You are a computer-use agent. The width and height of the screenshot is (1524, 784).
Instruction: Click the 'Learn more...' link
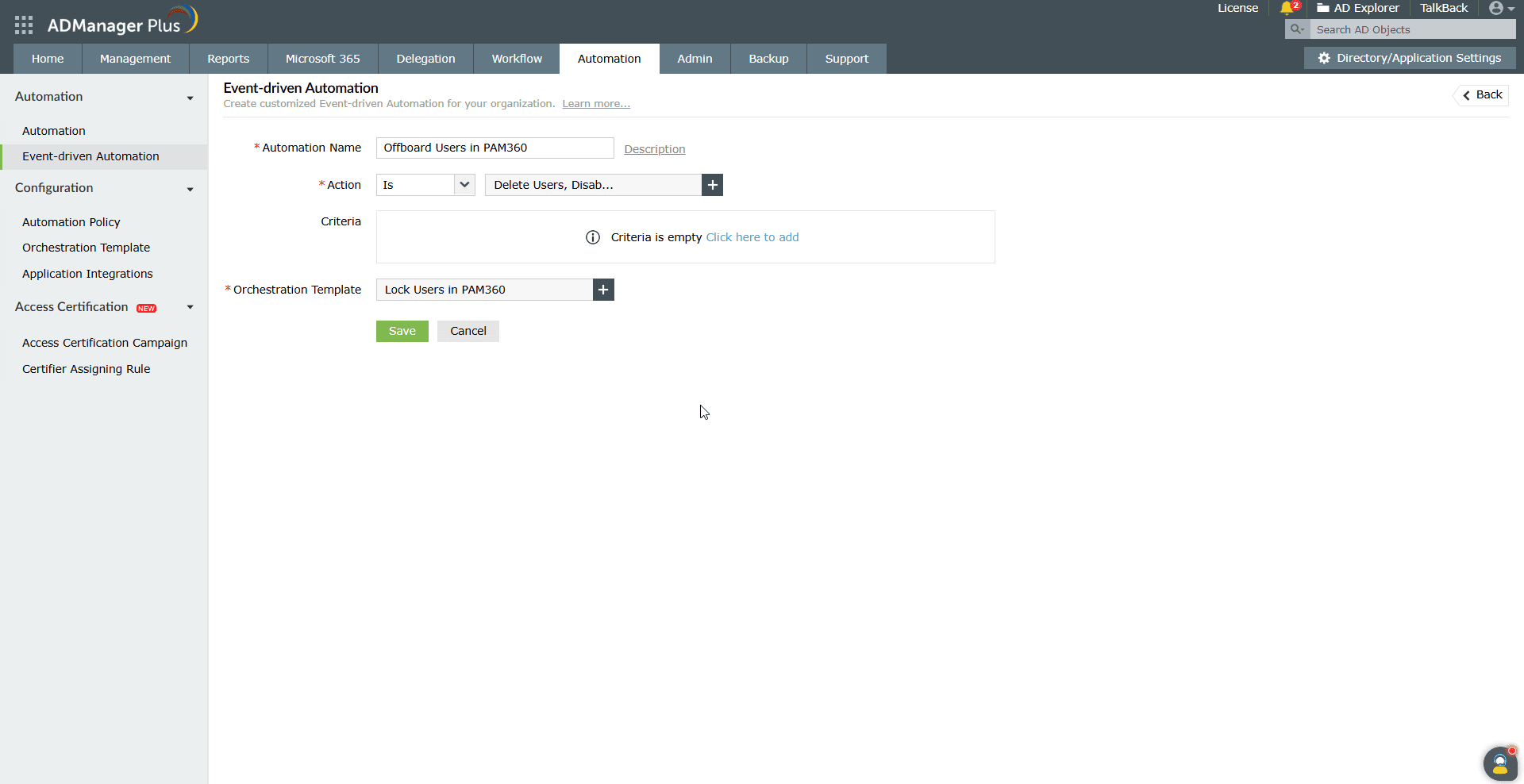(596, 104)
